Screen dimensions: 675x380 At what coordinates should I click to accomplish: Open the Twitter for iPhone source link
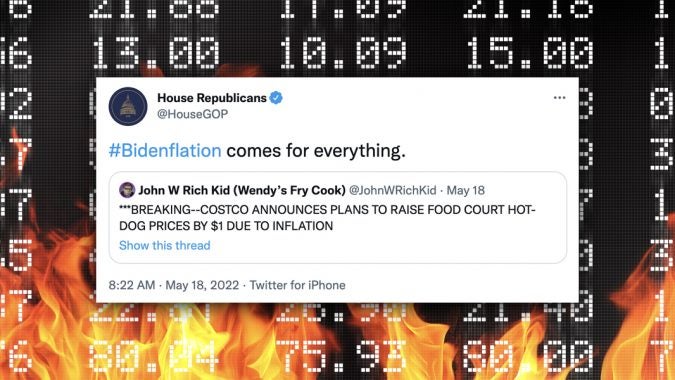pos(297,285)
